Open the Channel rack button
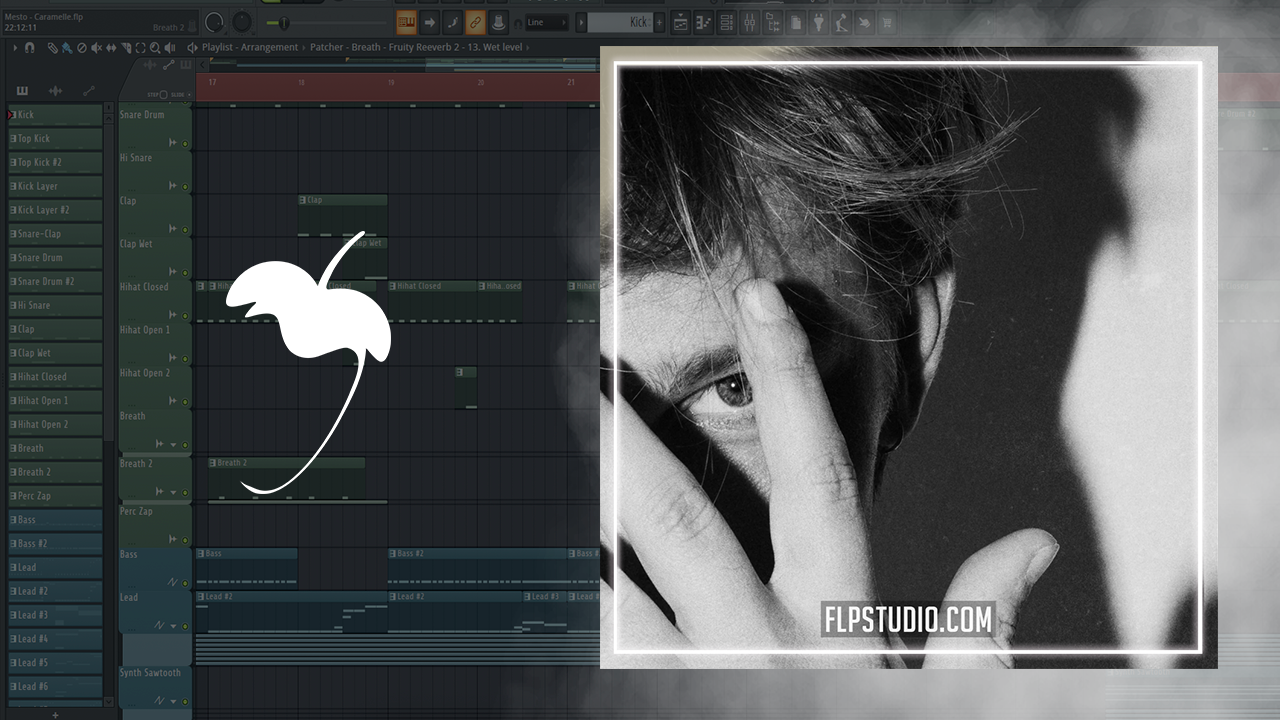The height and width of the screenshot is (720, 1280). [x=727, y=22]
